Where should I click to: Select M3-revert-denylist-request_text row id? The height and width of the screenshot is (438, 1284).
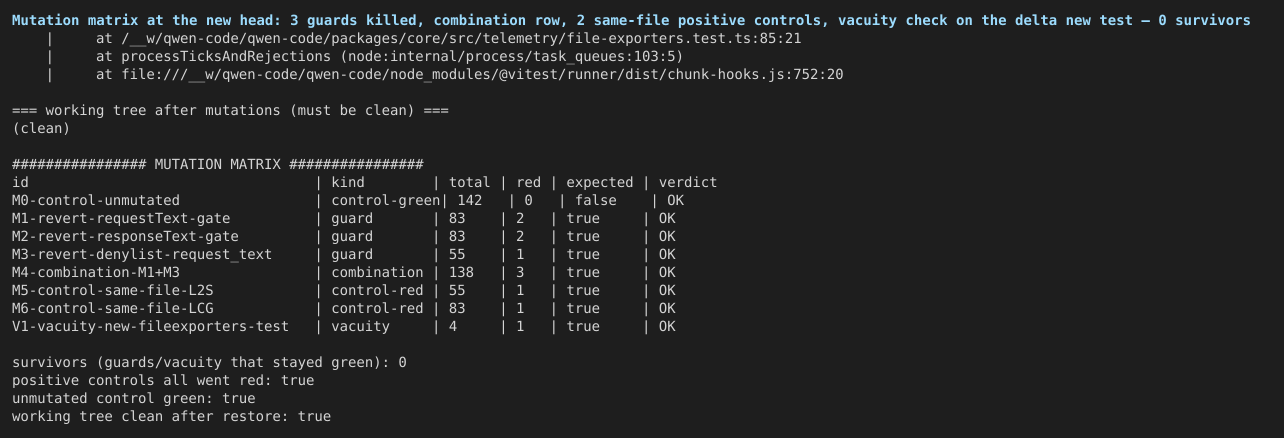[142, 254]
